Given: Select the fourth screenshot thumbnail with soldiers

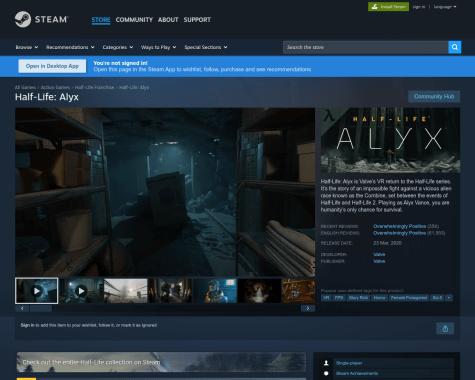Looking at the screenshot, I should (170, 291).
